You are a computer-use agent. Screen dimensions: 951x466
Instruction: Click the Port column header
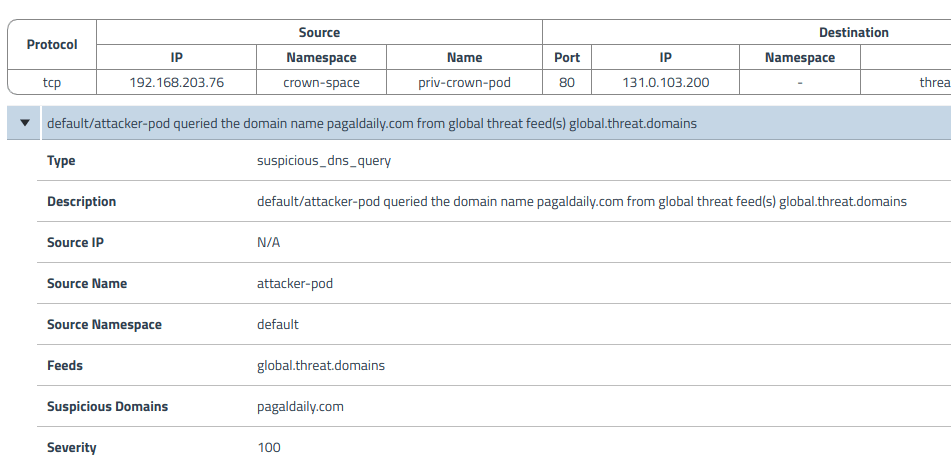[567, 58]
